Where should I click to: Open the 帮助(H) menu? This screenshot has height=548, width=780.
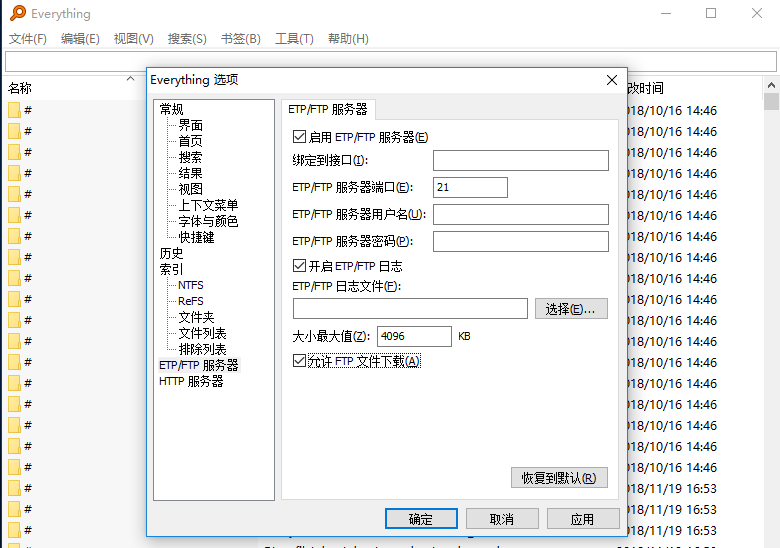(348, 39)
